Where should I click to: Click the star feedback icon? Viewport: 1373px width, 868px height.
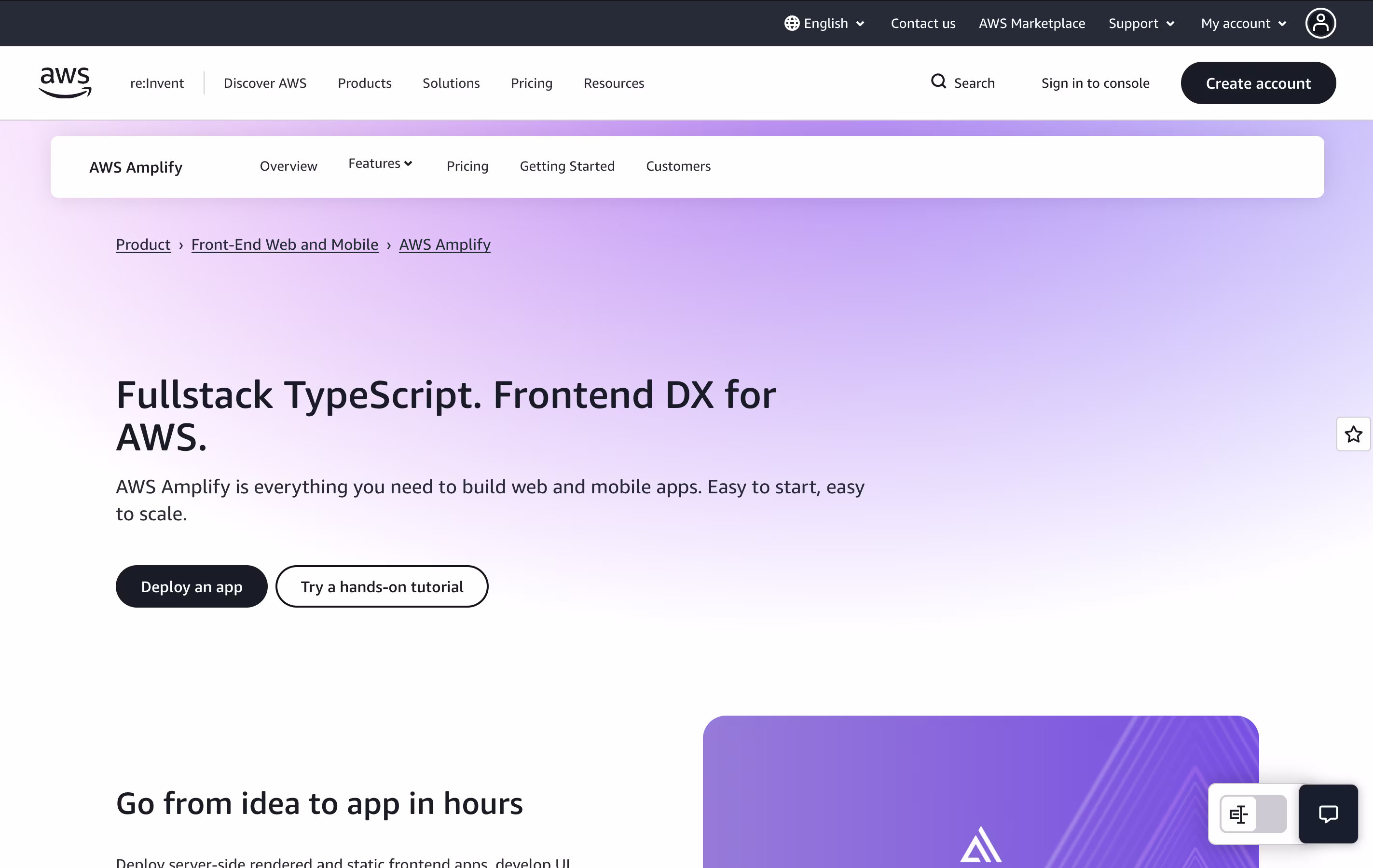pos(1353,434)
